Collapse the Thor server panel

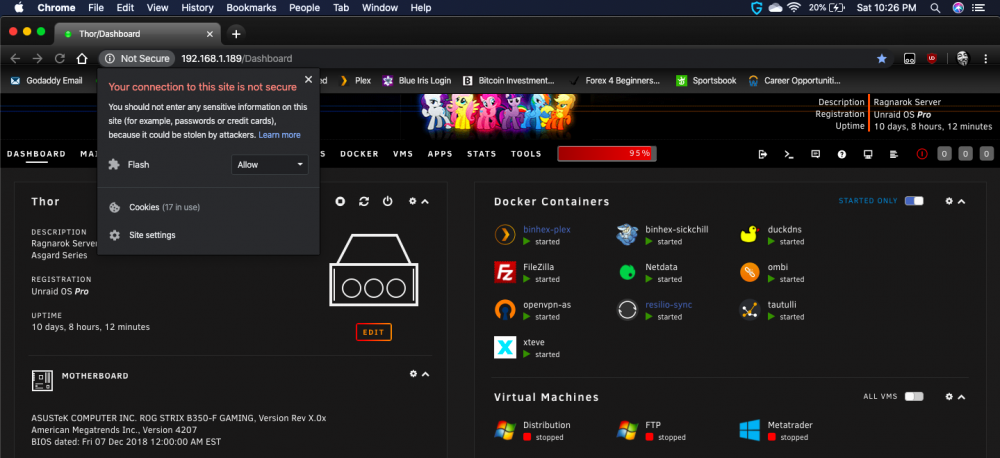click(425, 202)
